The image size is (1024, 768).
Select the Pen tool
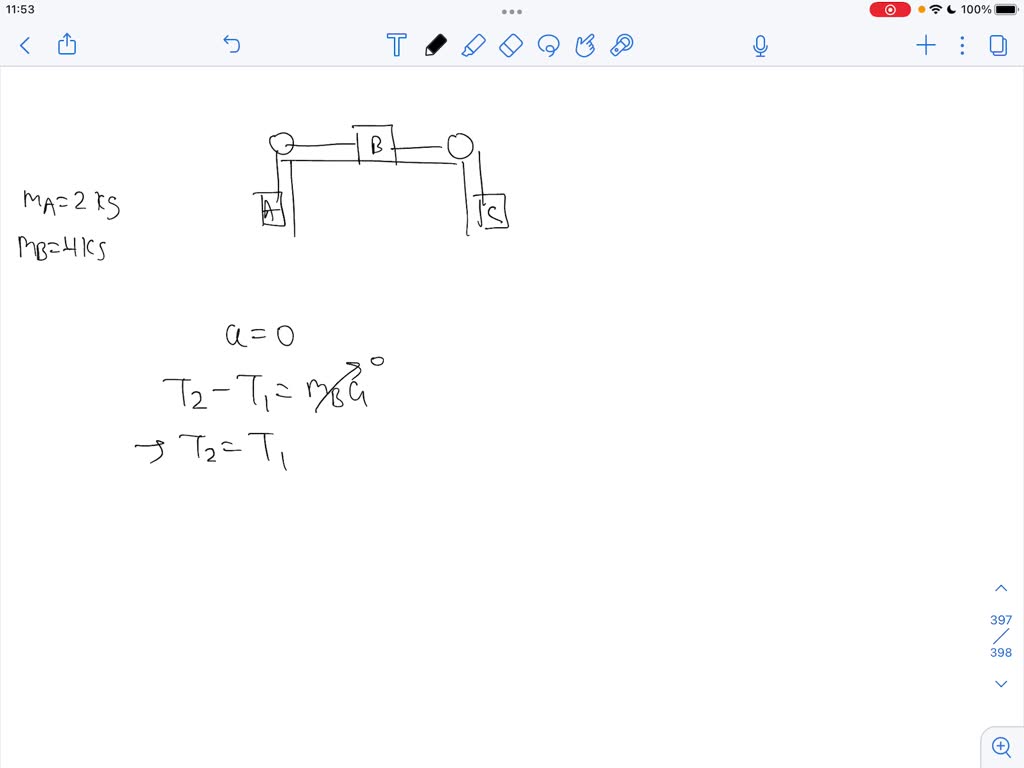click(435, 45)
